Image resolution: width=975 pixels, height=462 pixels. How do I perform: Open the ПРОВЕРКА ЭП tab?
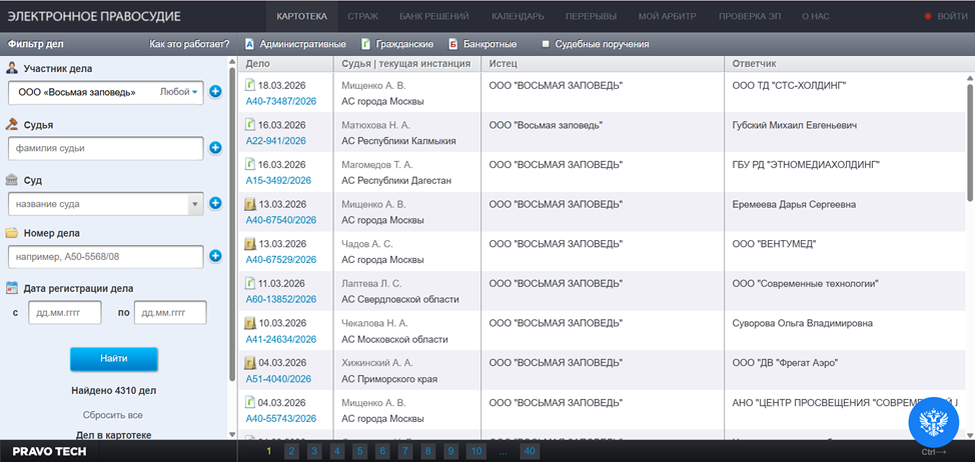[x=749, y=16]
